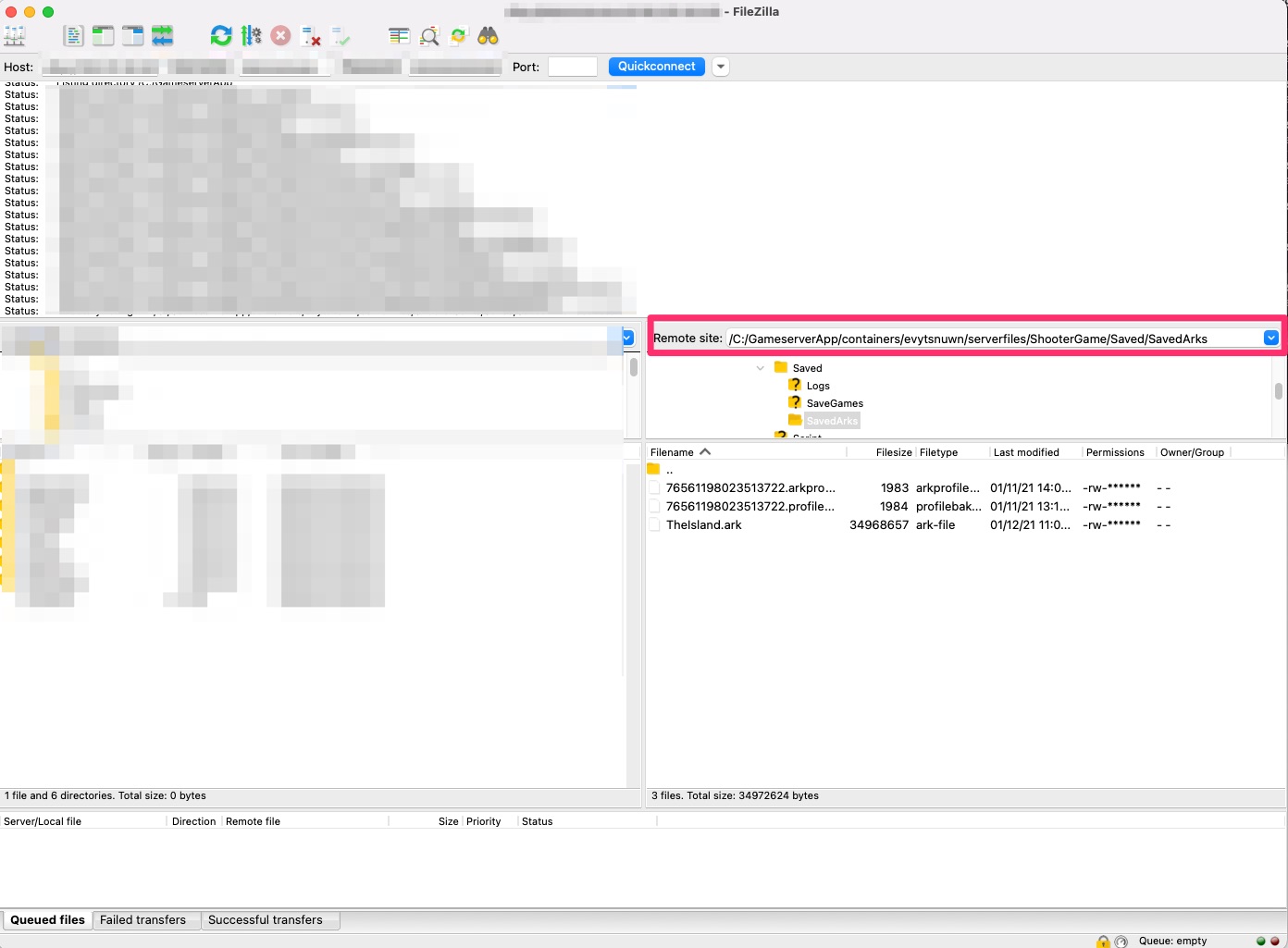1288x948 pixels.
Task: Select the Saved folder in the remote tree
Action: [x=807, y=368]
